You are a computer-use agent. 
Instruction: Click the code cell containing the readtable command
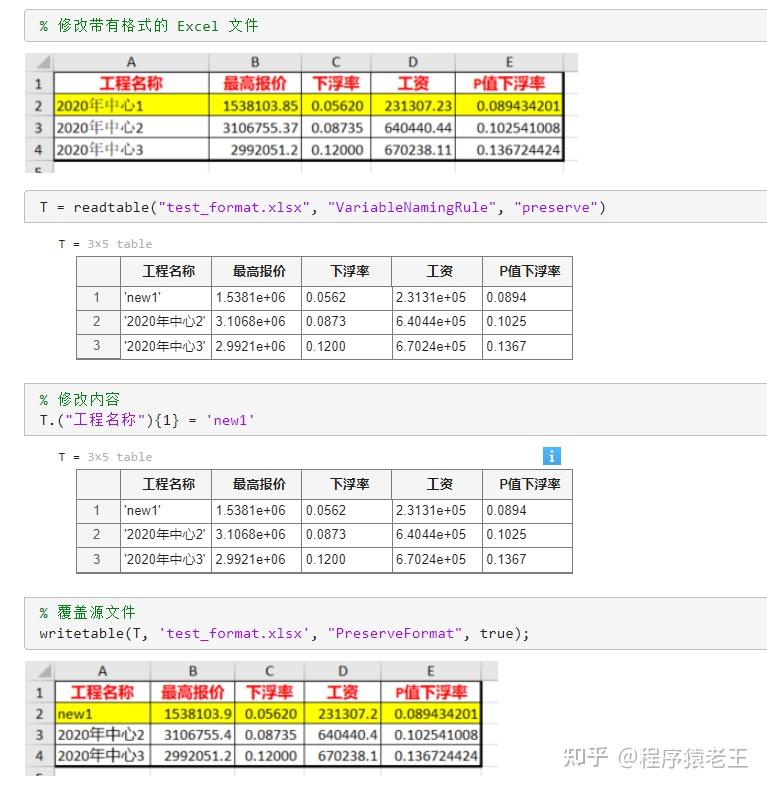(396, 207)
